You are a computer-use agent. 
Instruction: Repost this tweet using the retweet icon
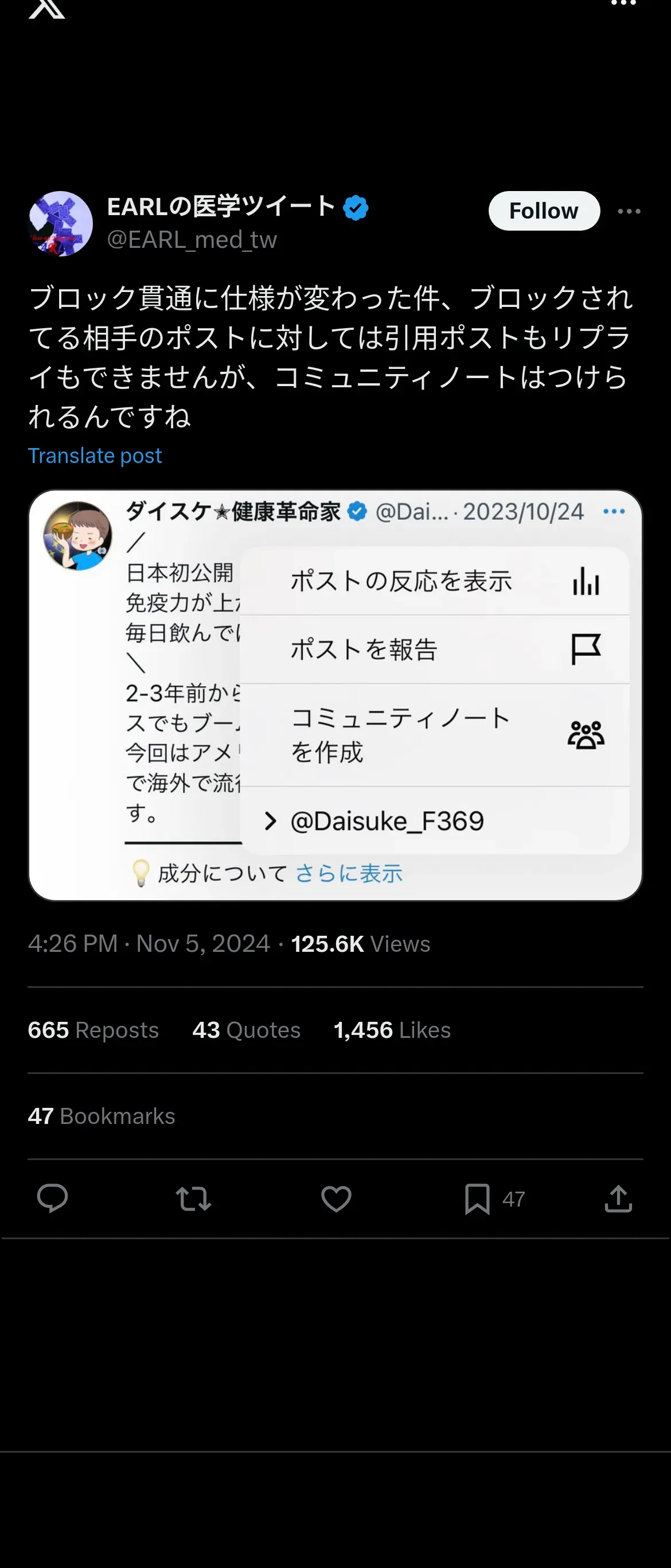[x=193, y=1199]
